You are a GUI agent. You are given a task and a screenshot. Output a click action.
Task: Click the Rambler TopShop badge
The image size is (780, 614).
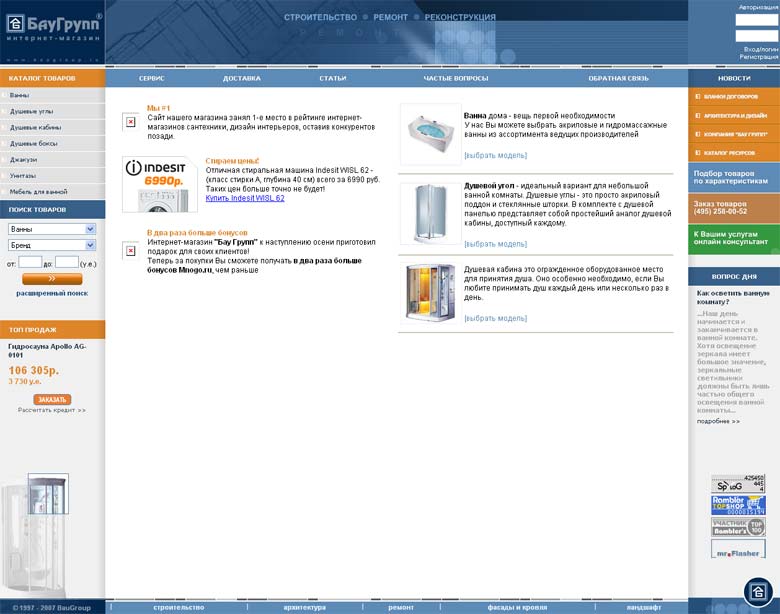738,505
